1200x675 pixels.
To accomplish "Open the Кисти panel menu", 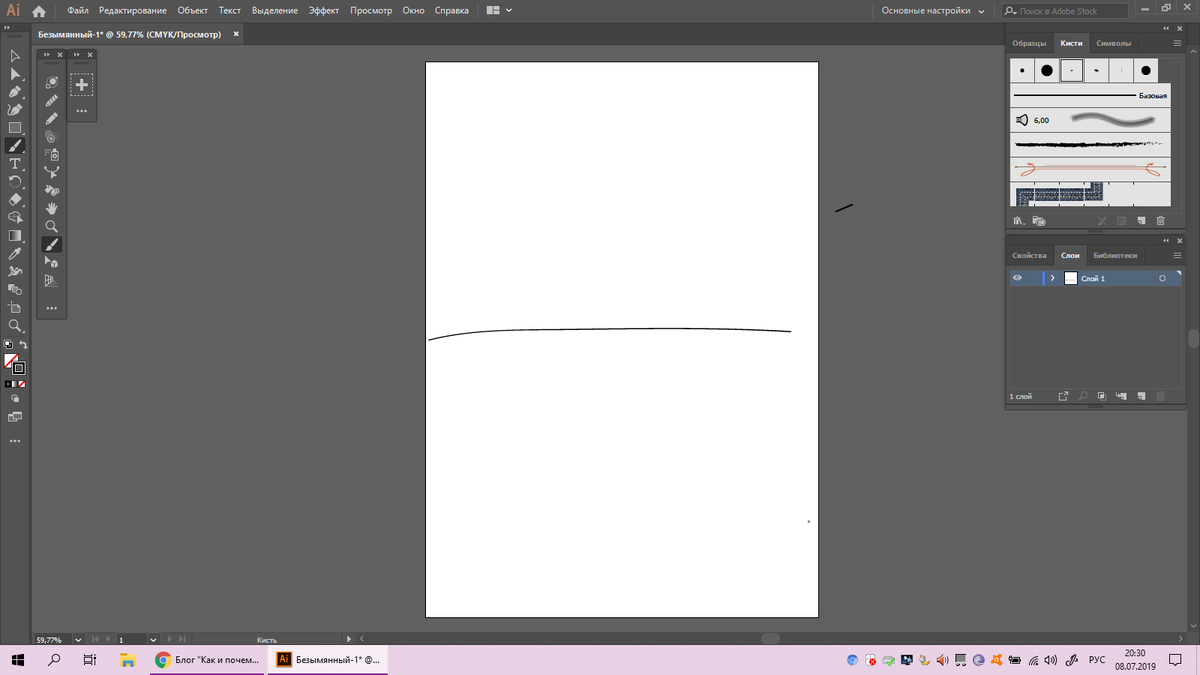I will coord(1177,43).
